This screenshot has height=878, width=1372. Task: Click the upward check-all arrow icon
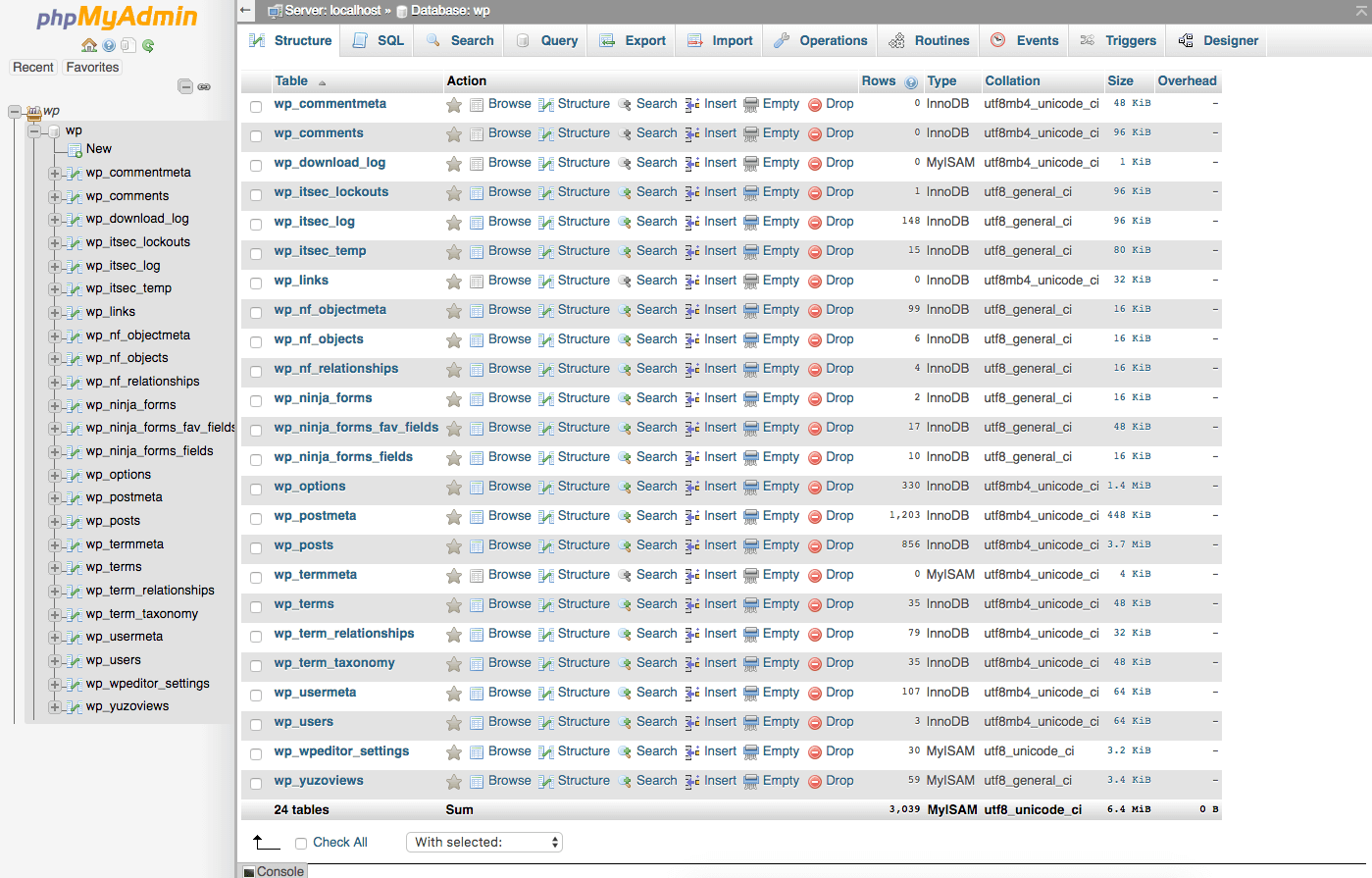tap(267, 842)
